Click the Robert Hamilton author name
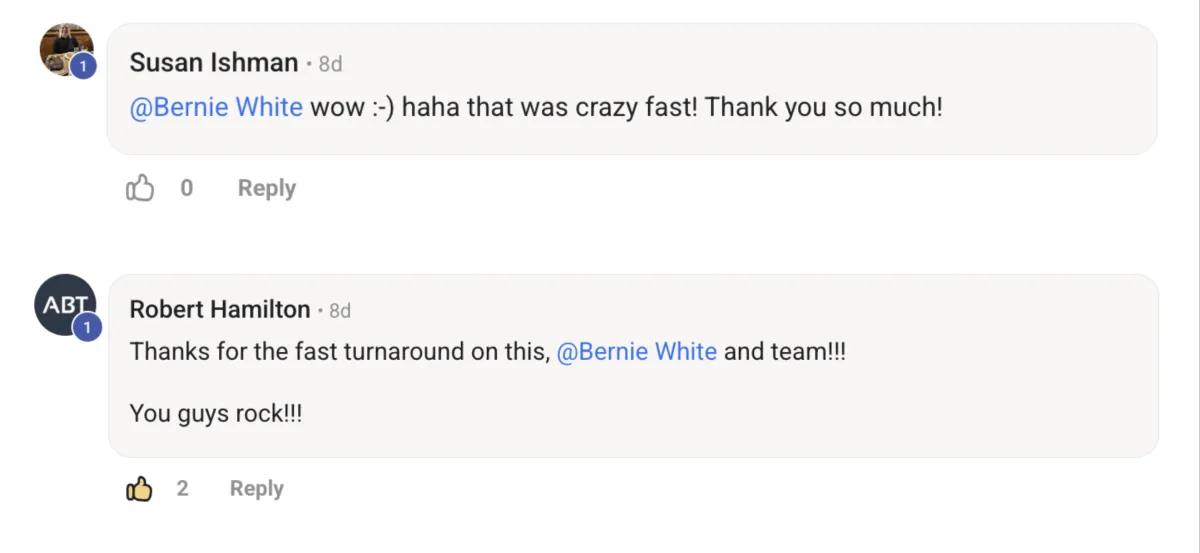The image size is (1200, 553). click(x=220, y=310)
